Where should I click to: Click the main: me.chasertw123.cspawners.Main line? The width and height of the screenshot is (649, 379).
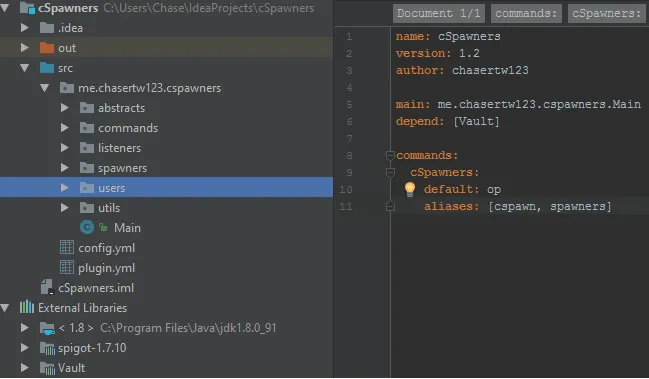coord(518,104)
